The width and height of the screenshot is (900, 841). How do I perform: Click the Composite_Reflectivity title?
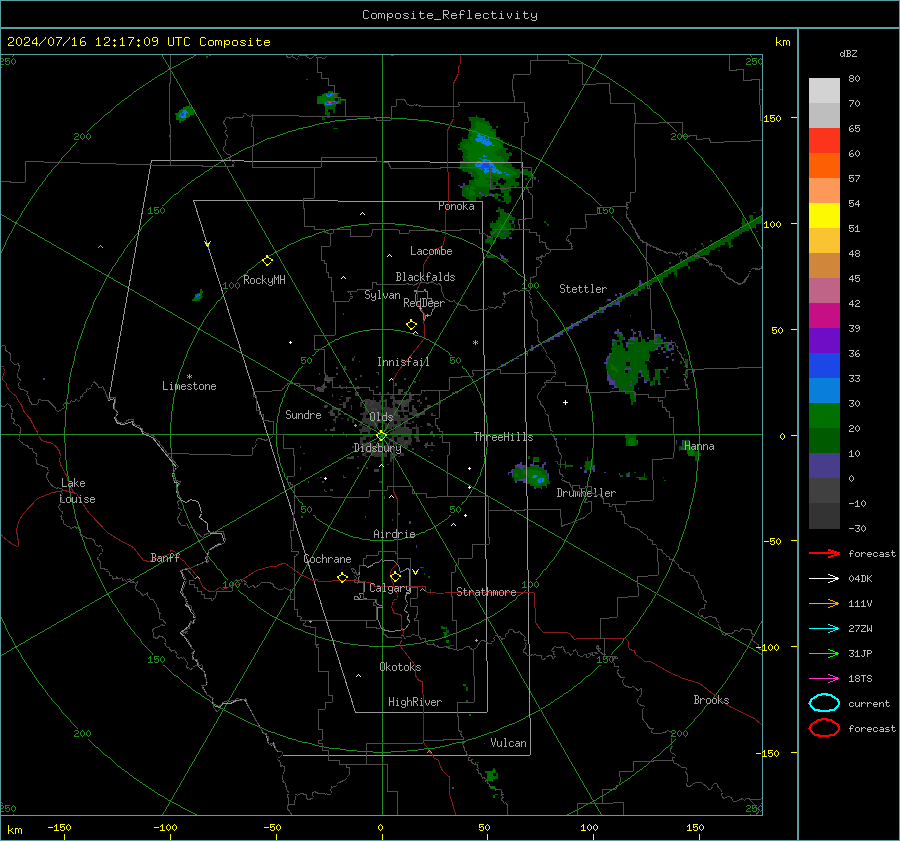pyautogui.click(x=450, y=15)
